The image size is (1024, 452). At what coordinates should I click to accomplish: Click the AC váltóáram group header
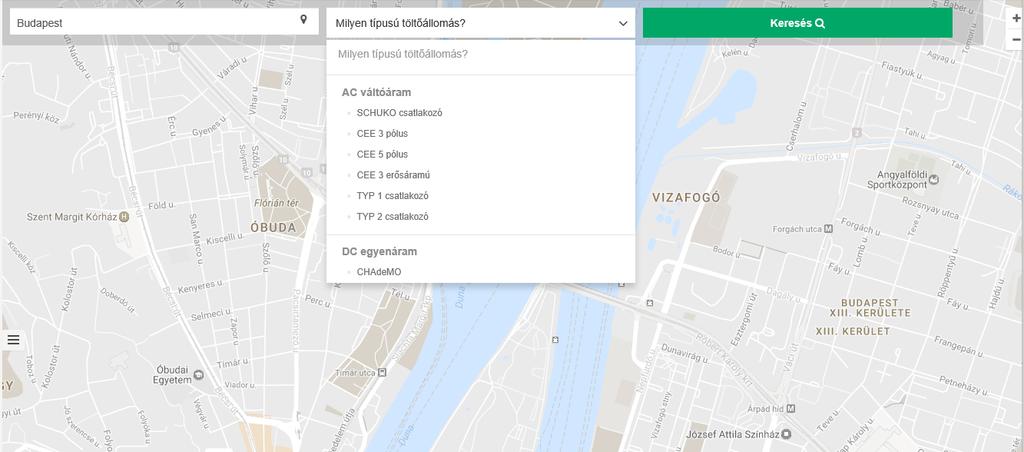click(x=376, y=92)
